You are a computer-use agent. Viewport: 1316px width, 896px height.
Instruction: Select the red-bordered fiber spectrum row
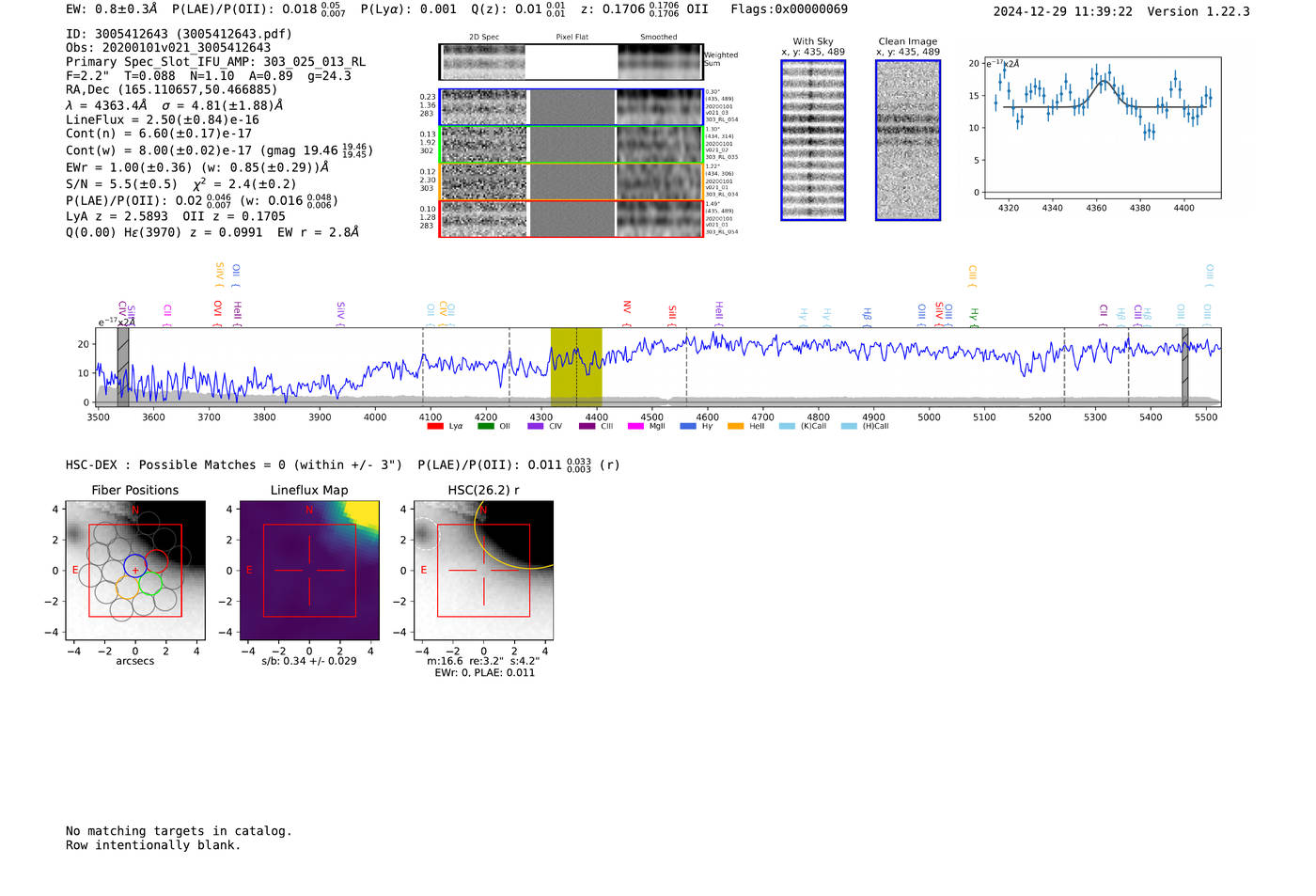(571, 219)
